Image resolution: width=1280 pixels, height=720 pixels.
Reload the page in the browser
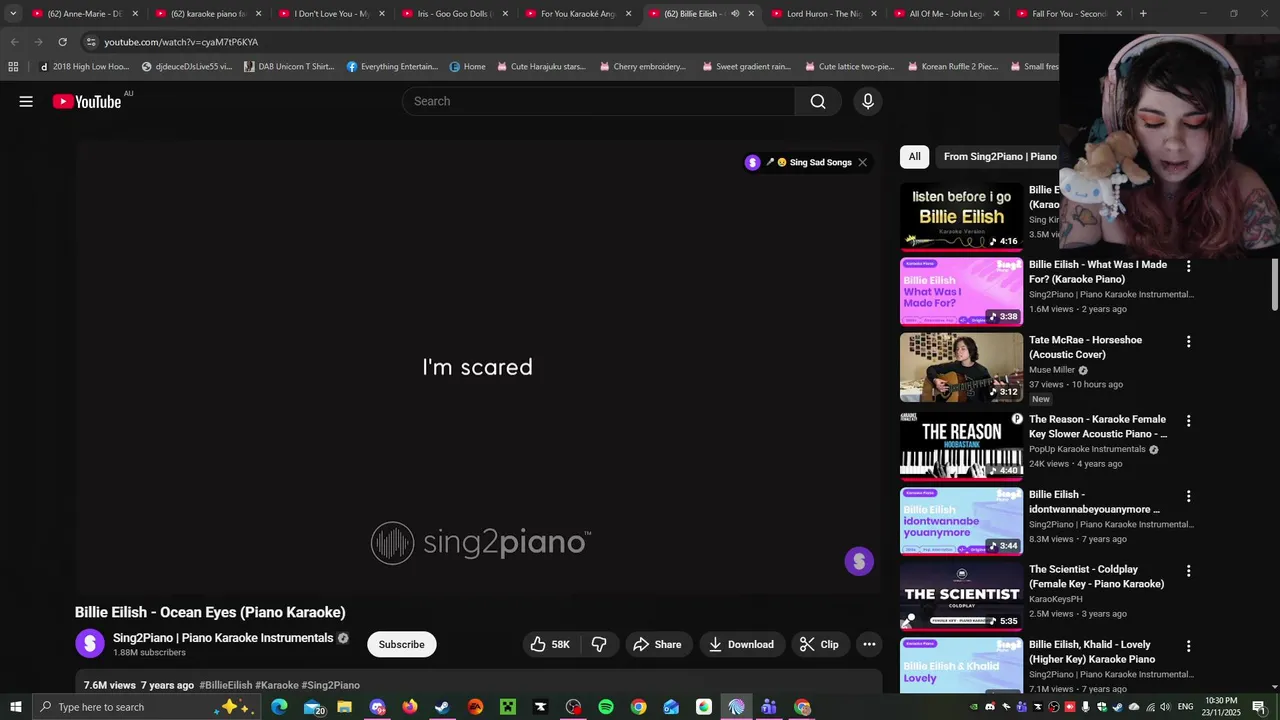click(x=62, y=42)
